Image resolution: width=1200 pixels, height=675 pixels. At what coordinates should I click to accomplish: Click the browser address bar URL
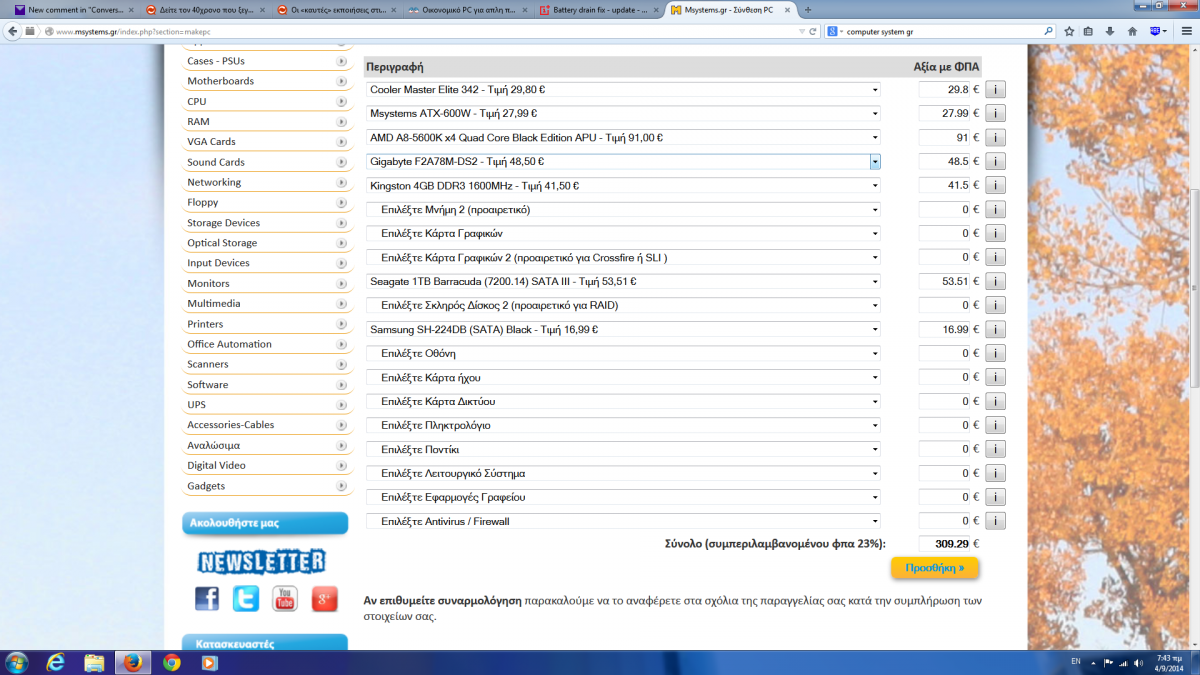tap(420, 31)
